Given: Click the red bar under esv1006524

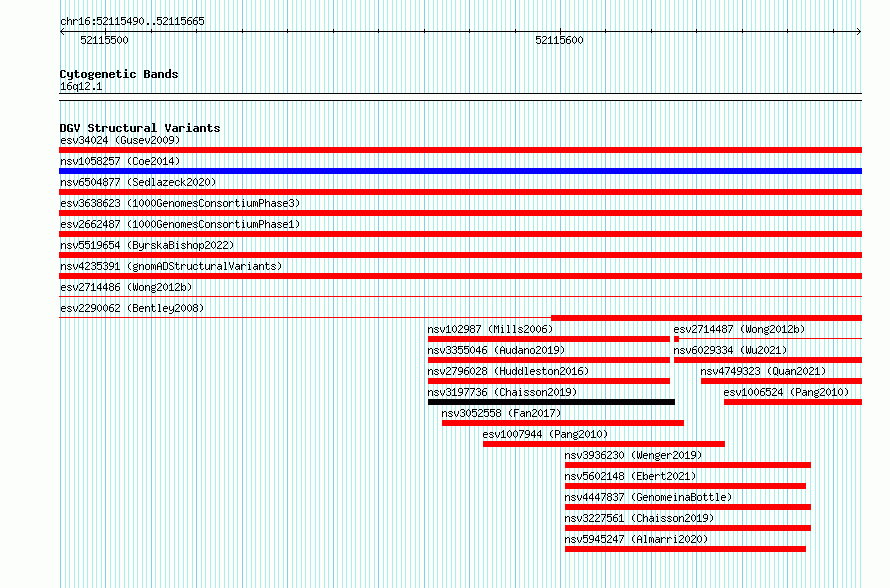Looking at the screenshot, I should [x=793, y=402].
